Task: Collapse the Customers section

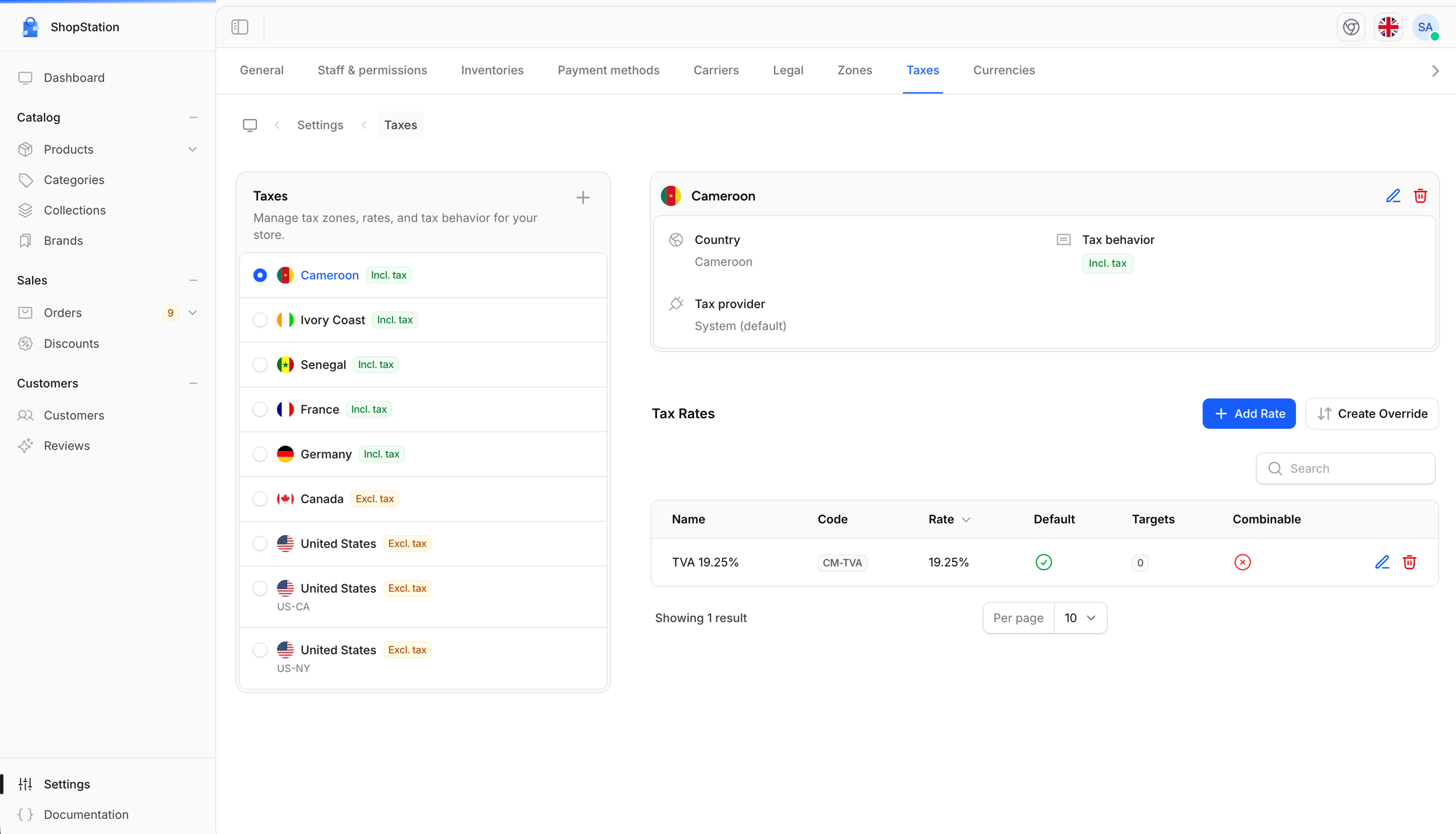Action: (x=193, y=383)
